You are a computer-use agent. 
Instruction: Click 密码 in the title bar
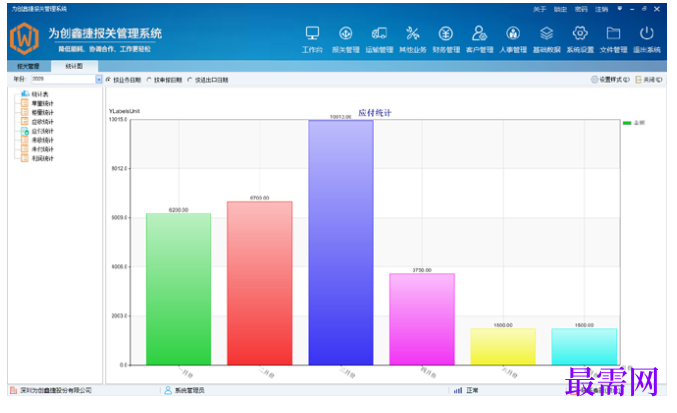[581, 9]
